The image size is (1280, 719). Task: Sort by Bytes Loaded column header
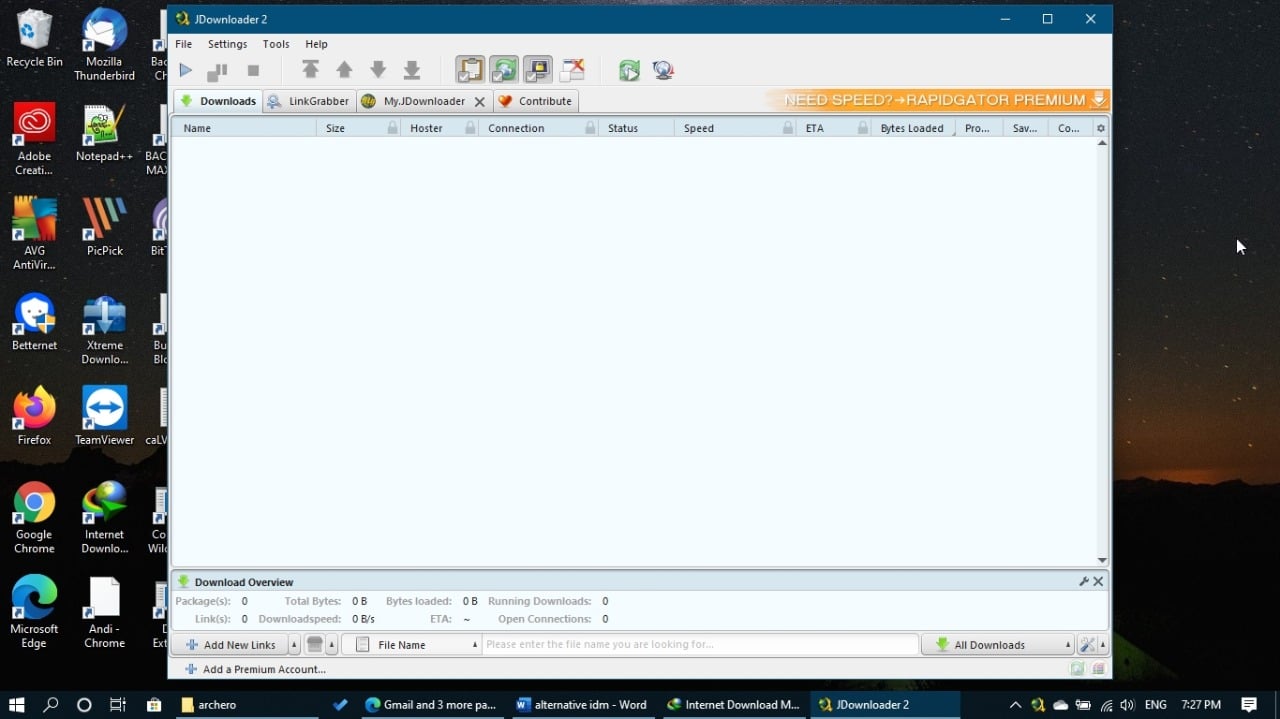(x=912, y=128)
